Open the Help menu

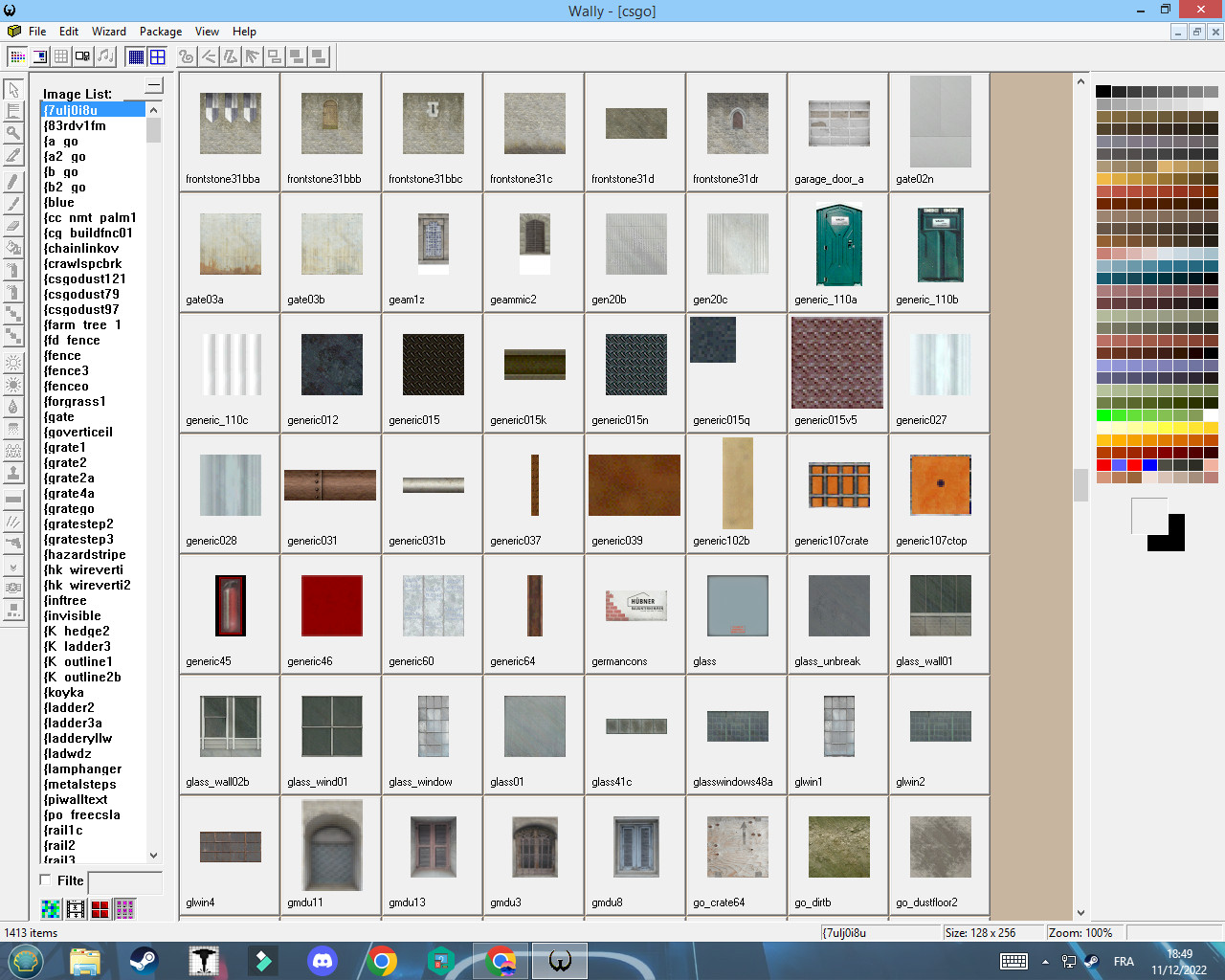244,32
